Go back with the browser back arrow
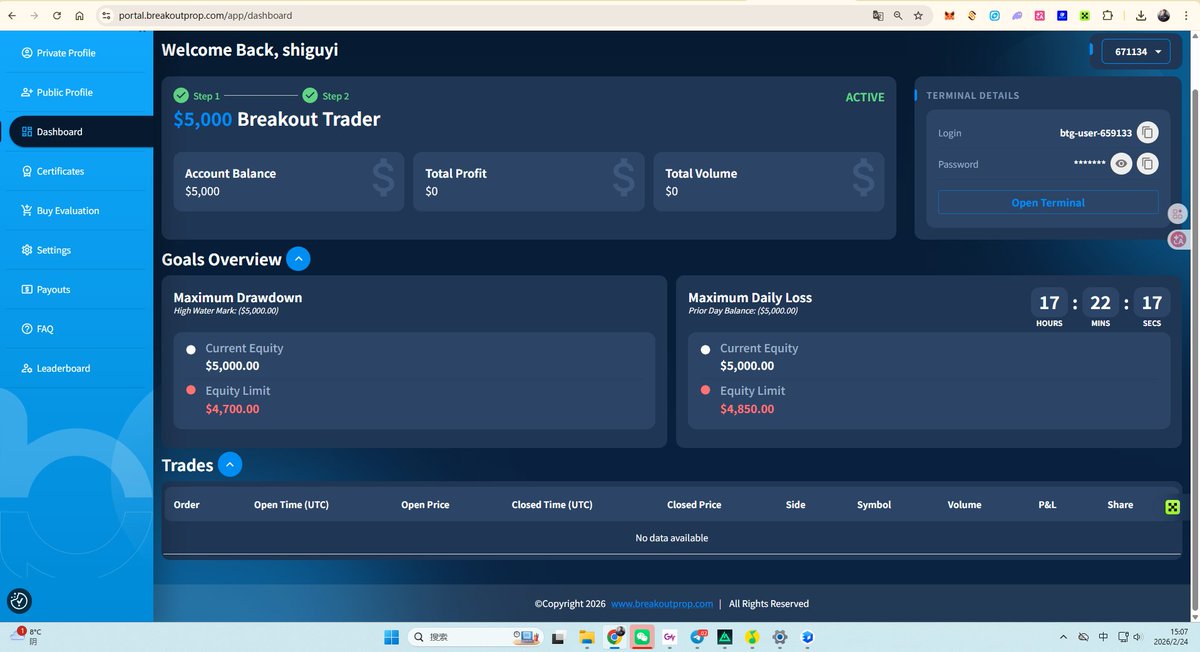This screenshot has width=1200, height=652. tap(12, 16)
